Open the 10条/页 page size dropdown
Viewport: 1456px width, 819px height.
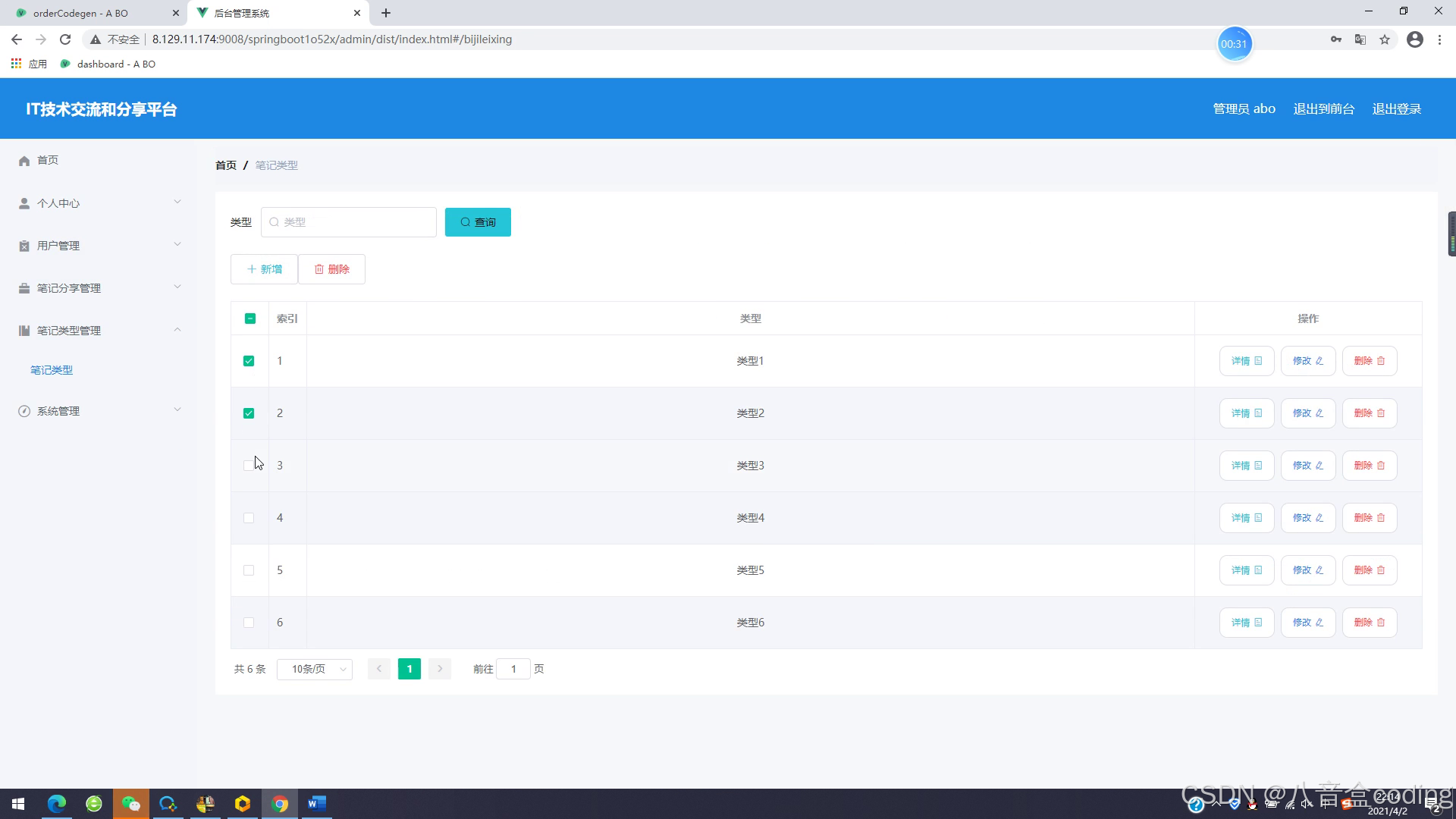coord(315,669)
